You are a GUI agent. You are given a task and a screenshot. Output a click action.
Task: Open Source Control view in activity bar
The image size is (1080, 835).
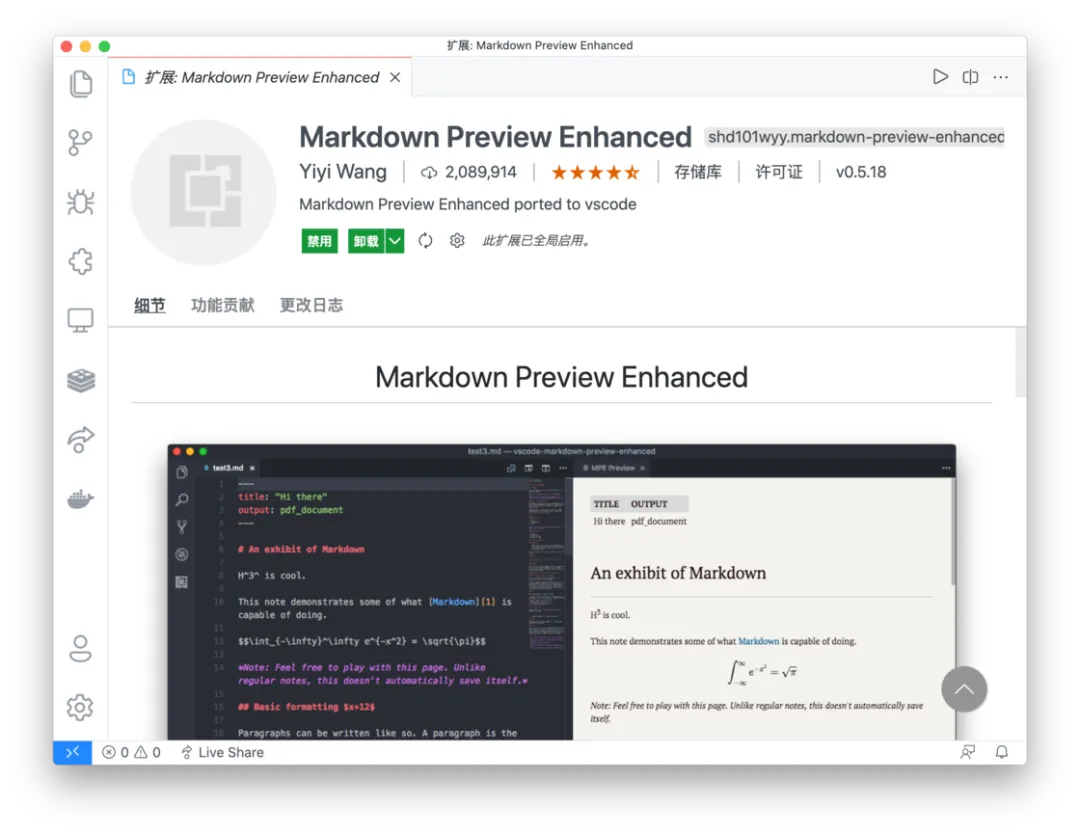tap(81, 143)
